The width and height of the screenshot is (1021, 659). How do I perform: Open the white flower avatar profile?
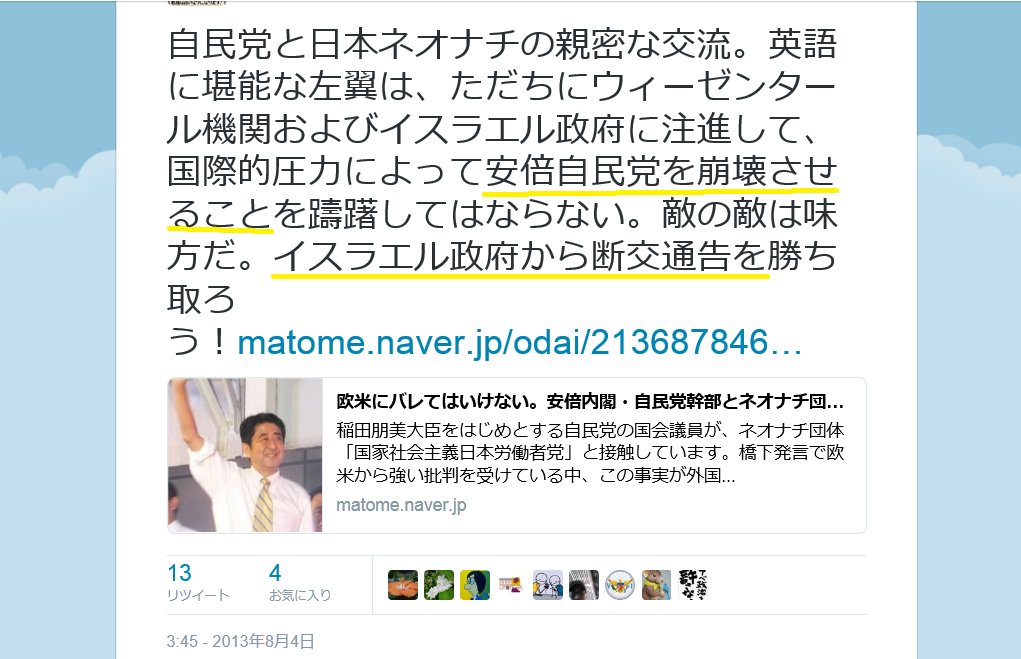(439, 585)
